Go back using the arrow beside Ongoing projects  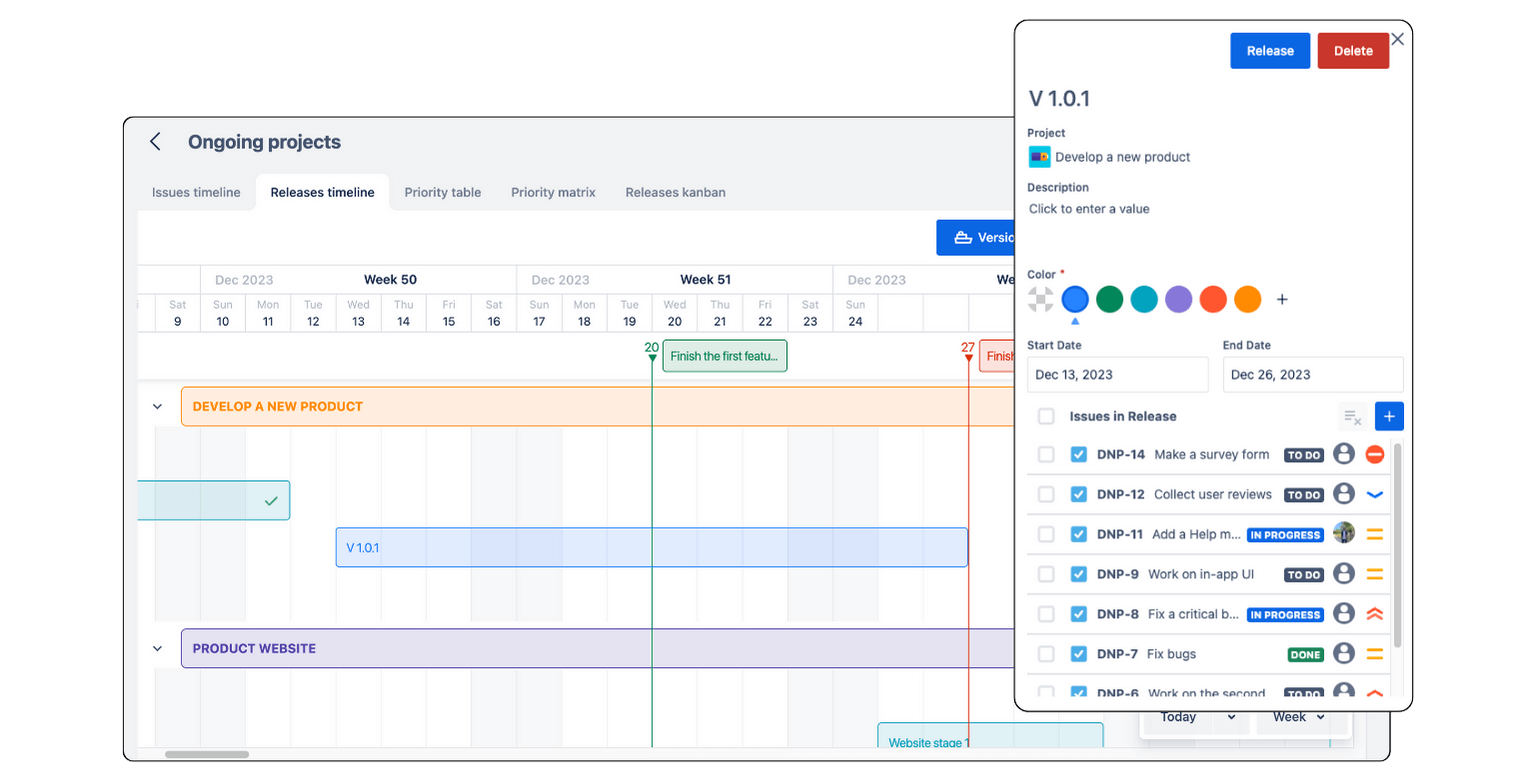tap(155, 142)
